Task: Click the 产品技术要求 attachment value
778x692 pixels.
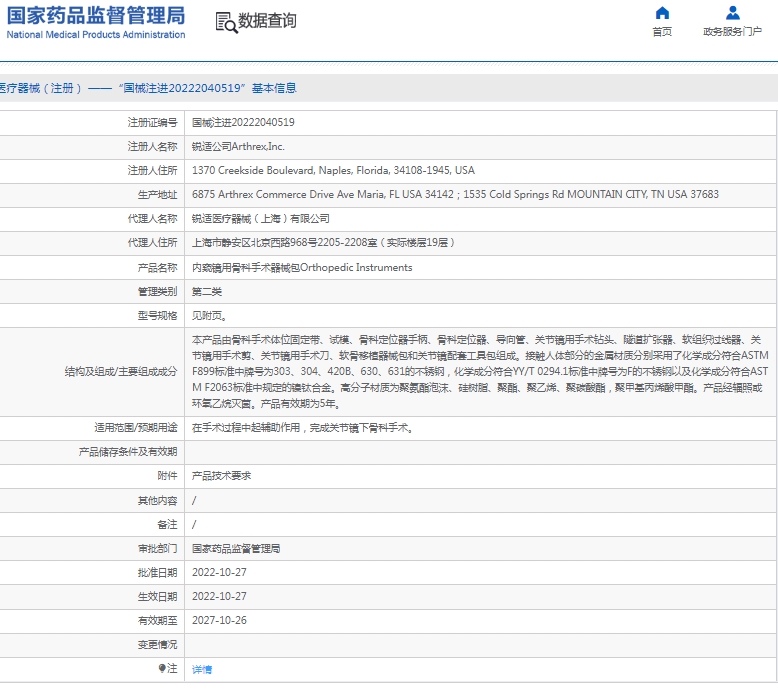Action: pos(221,476)
